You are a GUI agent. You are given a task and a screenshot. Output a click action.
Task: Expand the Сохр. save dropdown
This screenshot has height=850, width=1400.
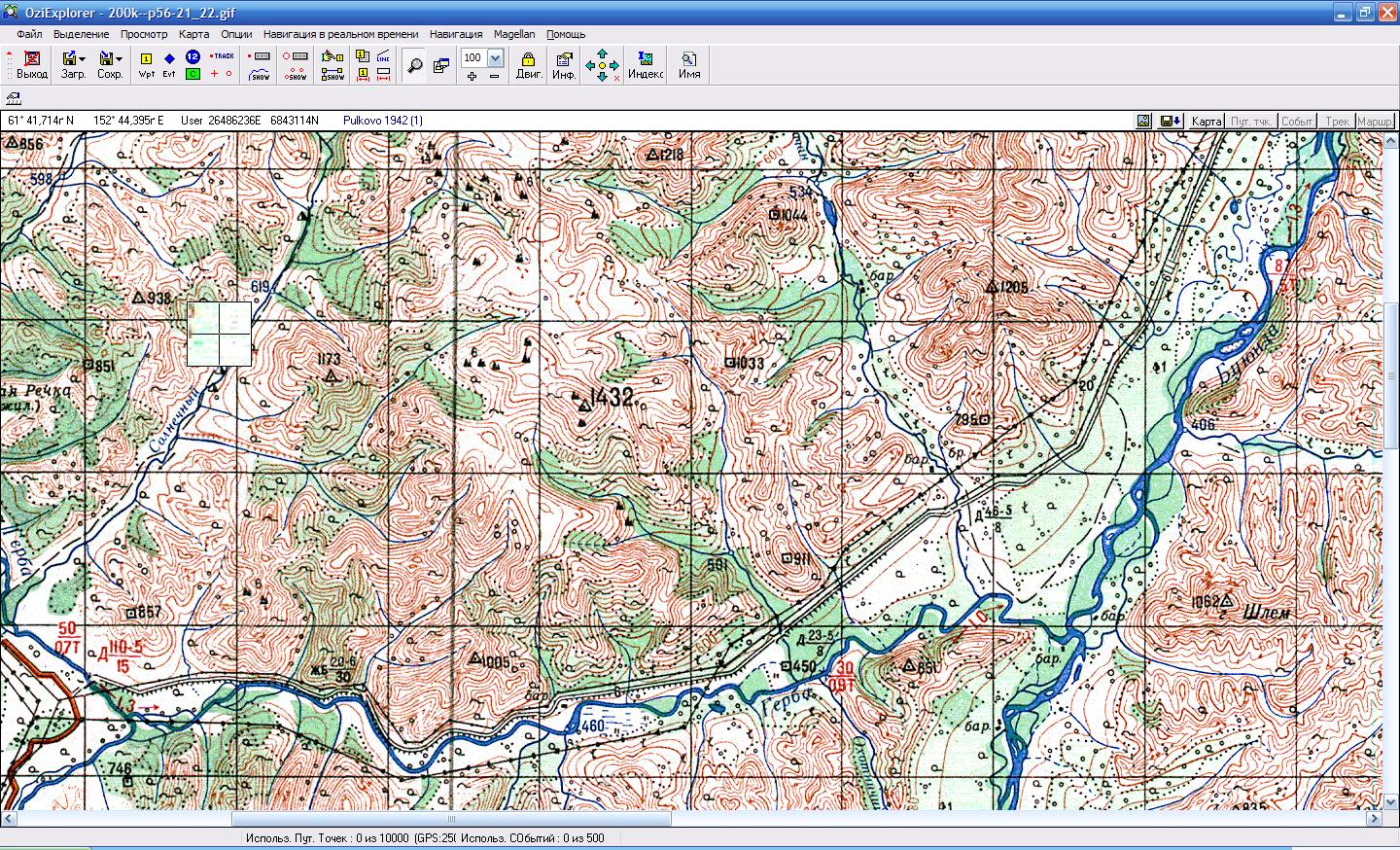pyautogui.click(x=120, y=58)
